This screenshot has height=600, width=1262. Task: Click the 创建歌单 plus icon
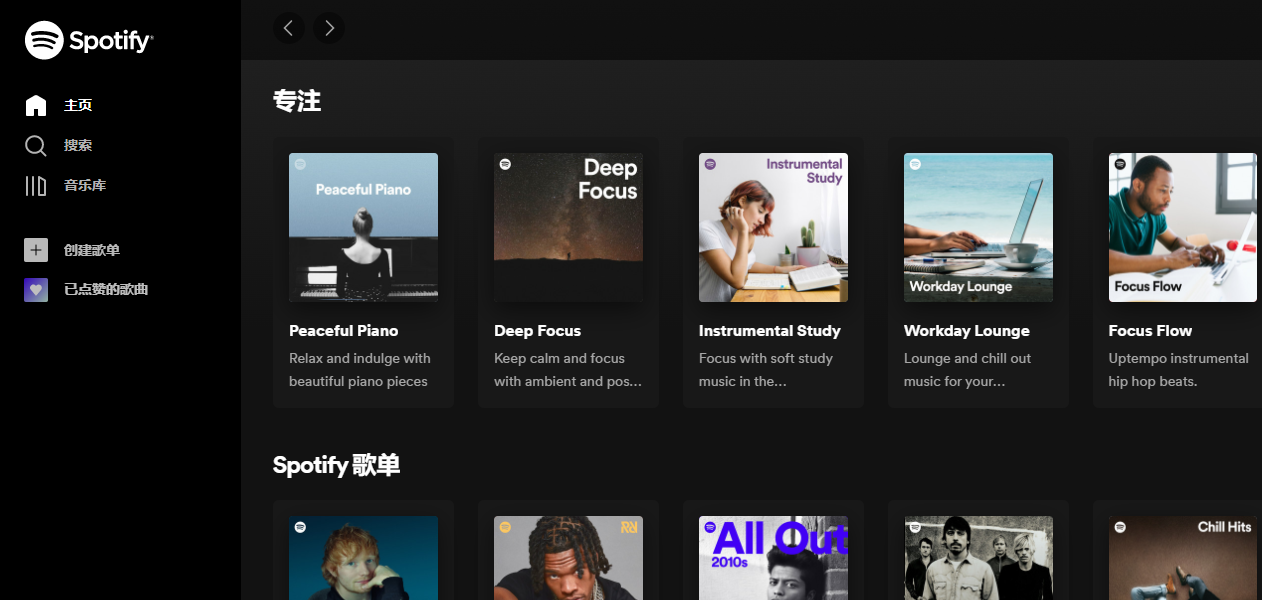coord(36,250)
